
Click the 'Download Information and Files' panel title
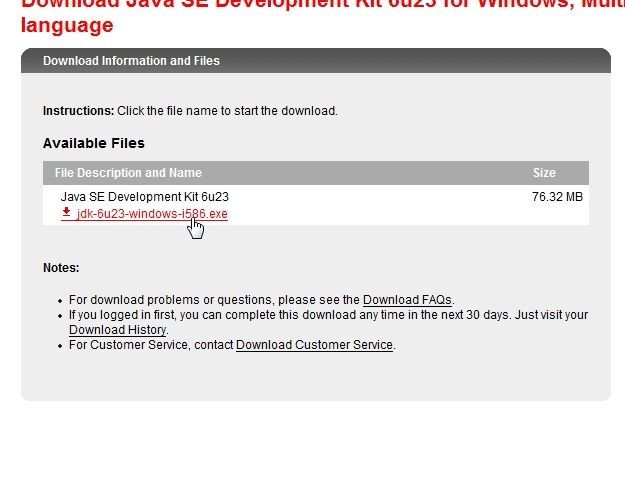[132, 61]
